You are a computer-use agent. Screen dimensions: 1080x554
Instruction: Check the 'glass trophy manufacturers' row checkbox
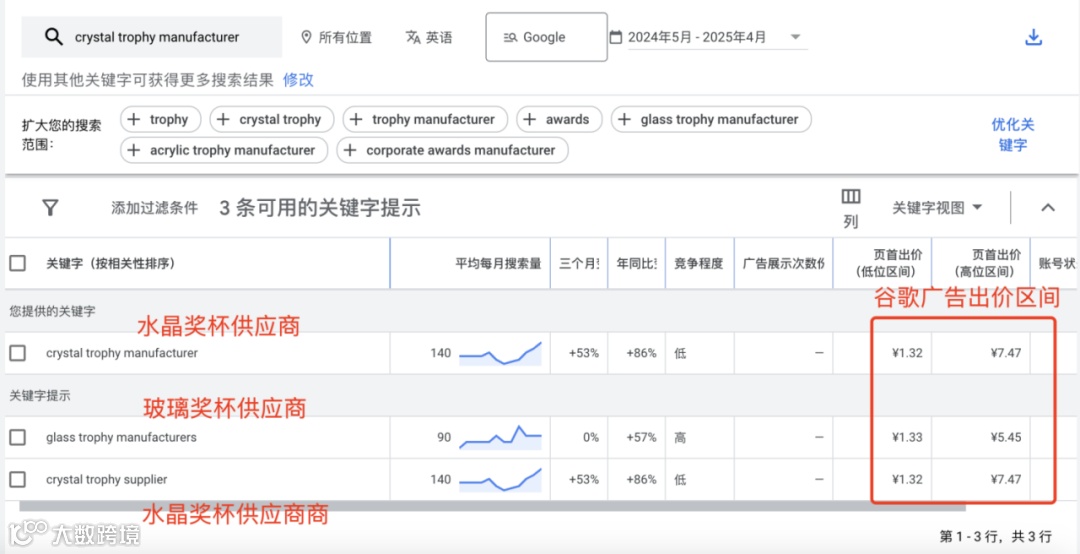tap(17, 437)
